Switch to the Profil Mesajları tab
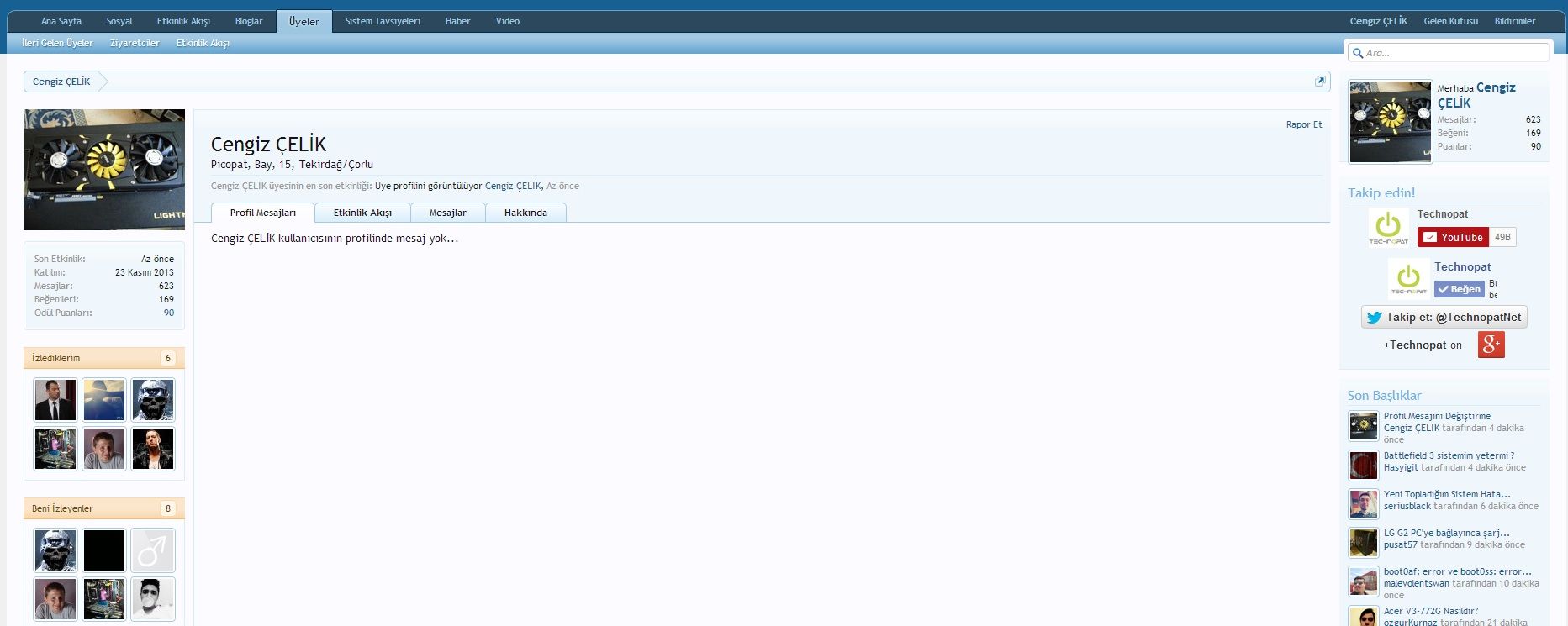This screenshot has height=626, width=1568. coord(263,213)
